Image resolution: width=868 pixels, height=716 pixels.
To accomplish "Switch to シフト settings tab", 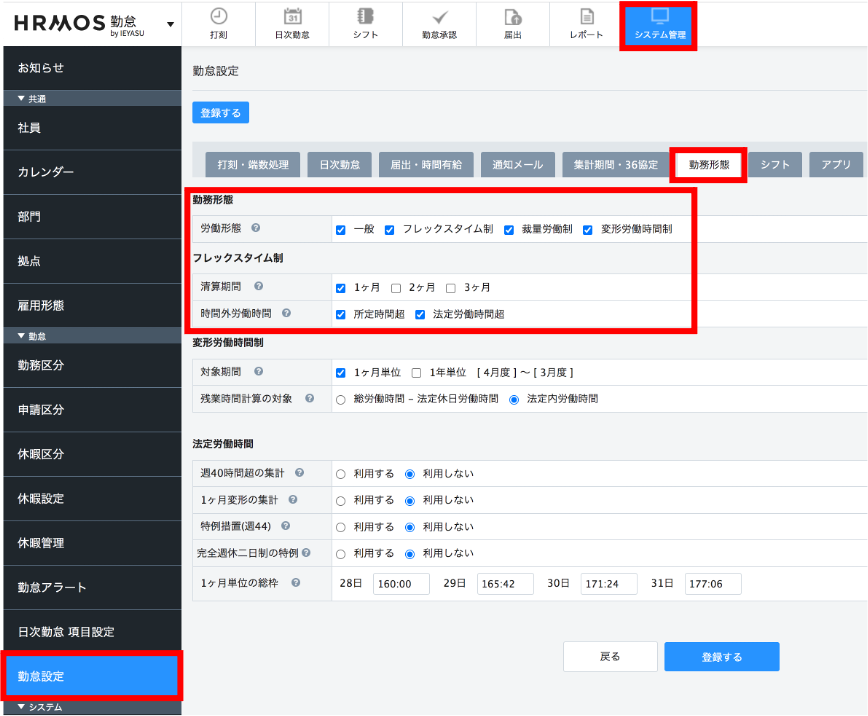I will 774,164.
